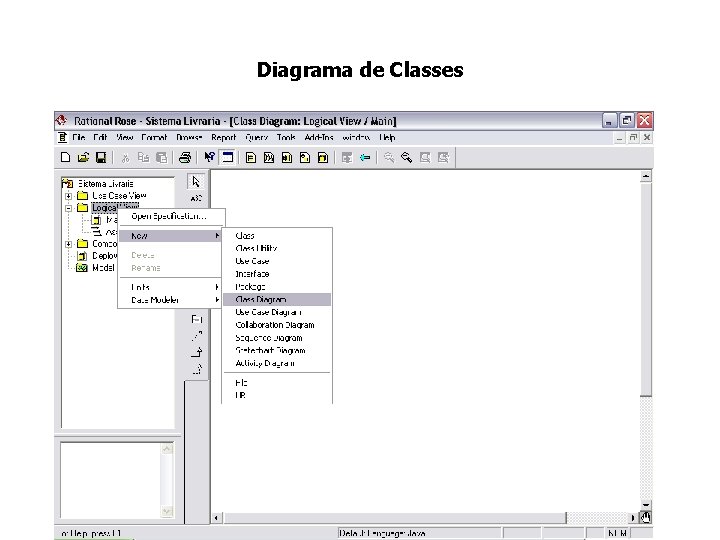Click inside the documentation text pane
Viewport: 720px width, 540px height.
(111, 480)
